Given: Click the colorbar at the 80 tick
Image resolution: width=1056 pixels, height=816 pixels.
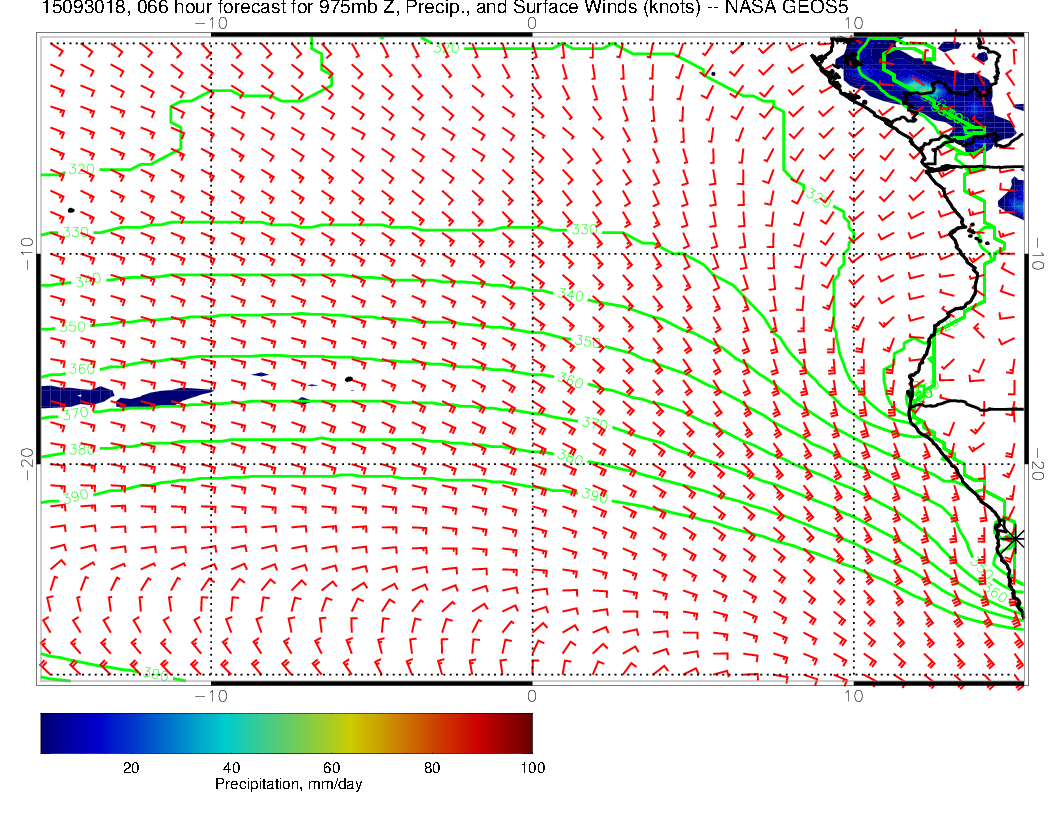Looking at the screenshot, I should pos(432,732).
